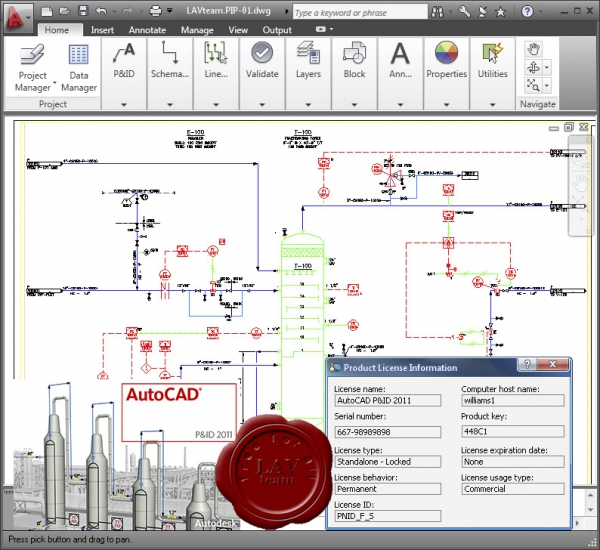Image resolution: width=600 pixels, height=550 pixels.
Task: Click the License ID field PNID_F_S
Action: 388,516
